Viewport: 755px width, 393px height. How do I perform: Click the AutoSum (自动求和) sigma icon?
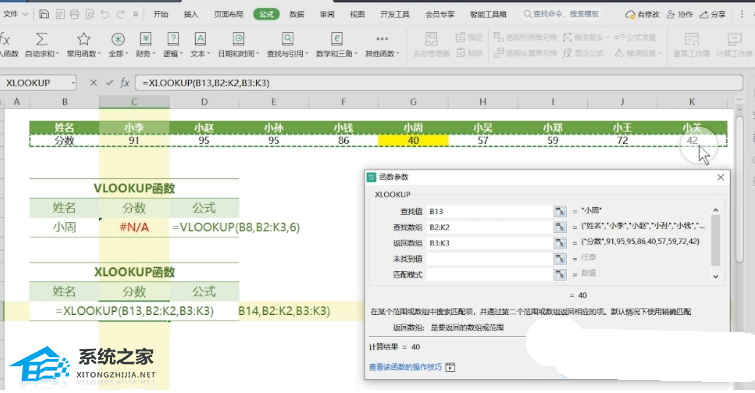42,39
